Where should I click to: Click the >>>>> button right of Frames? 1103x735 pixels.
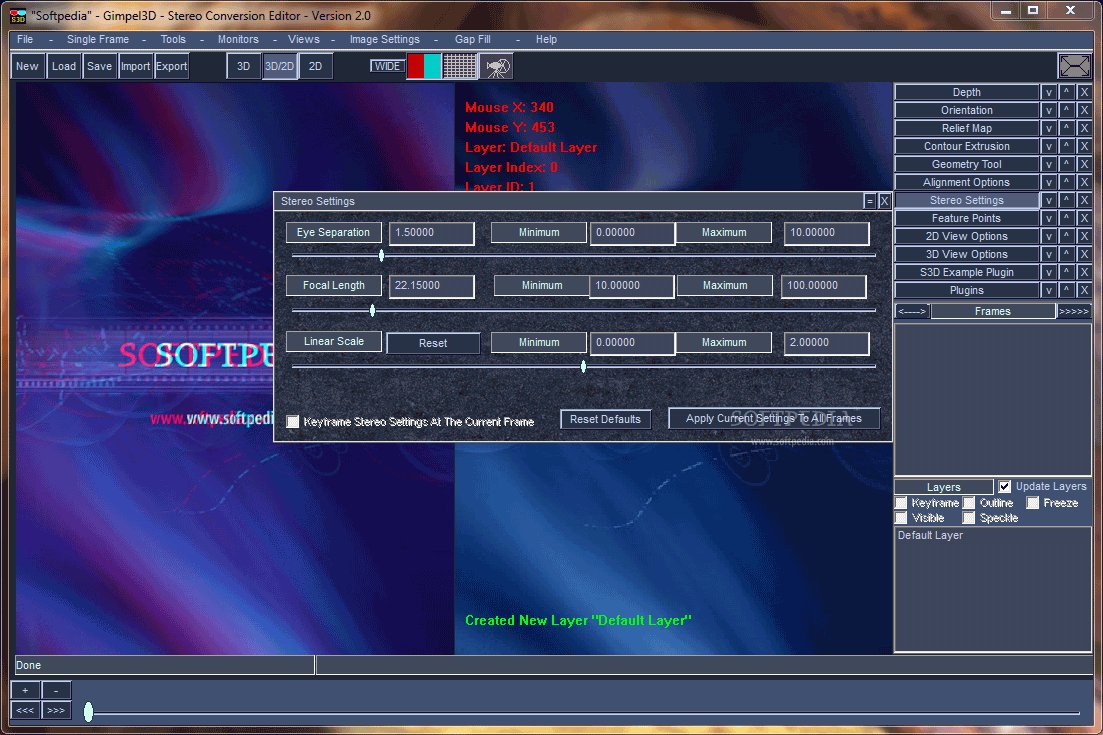(x=1074, y=312)
